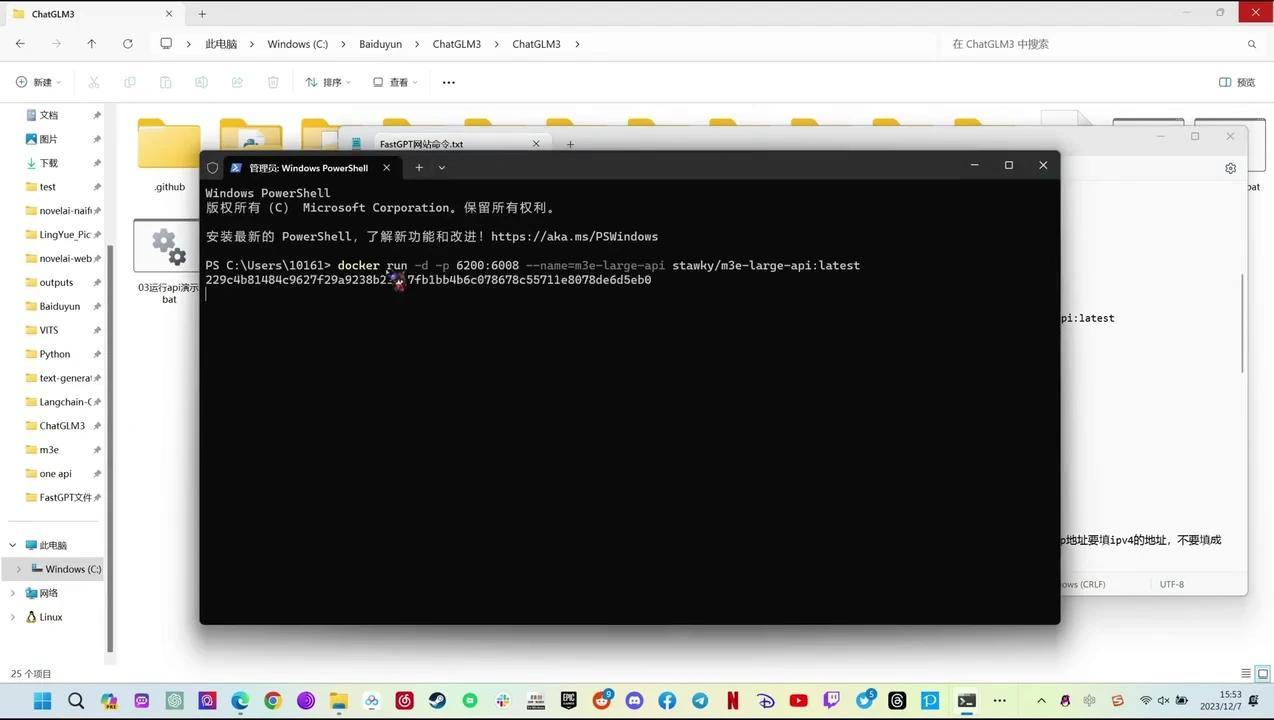Image resolution: width=1274 pixels, height=720 pixels.
Task: Expand the Windows (C:) tree node
Action: coord(18,569)
